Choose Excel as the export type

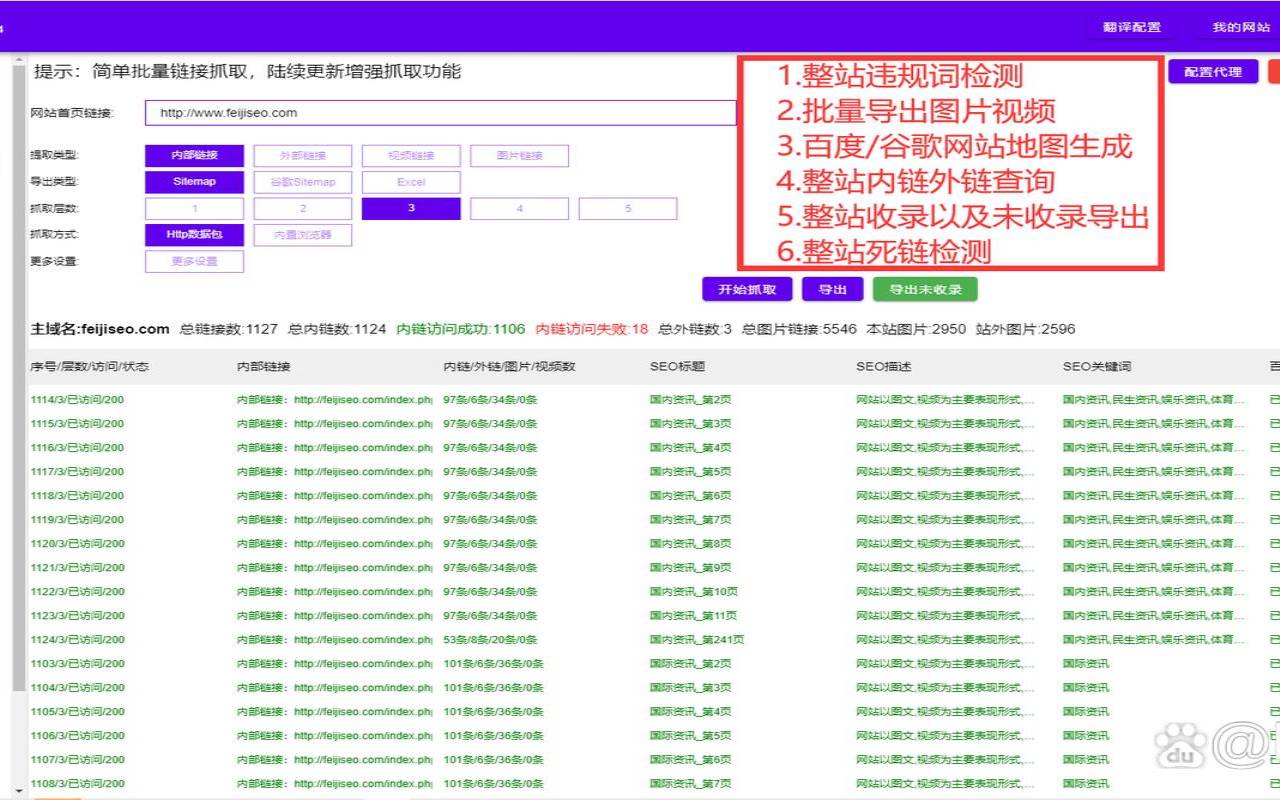pos(411,181)
